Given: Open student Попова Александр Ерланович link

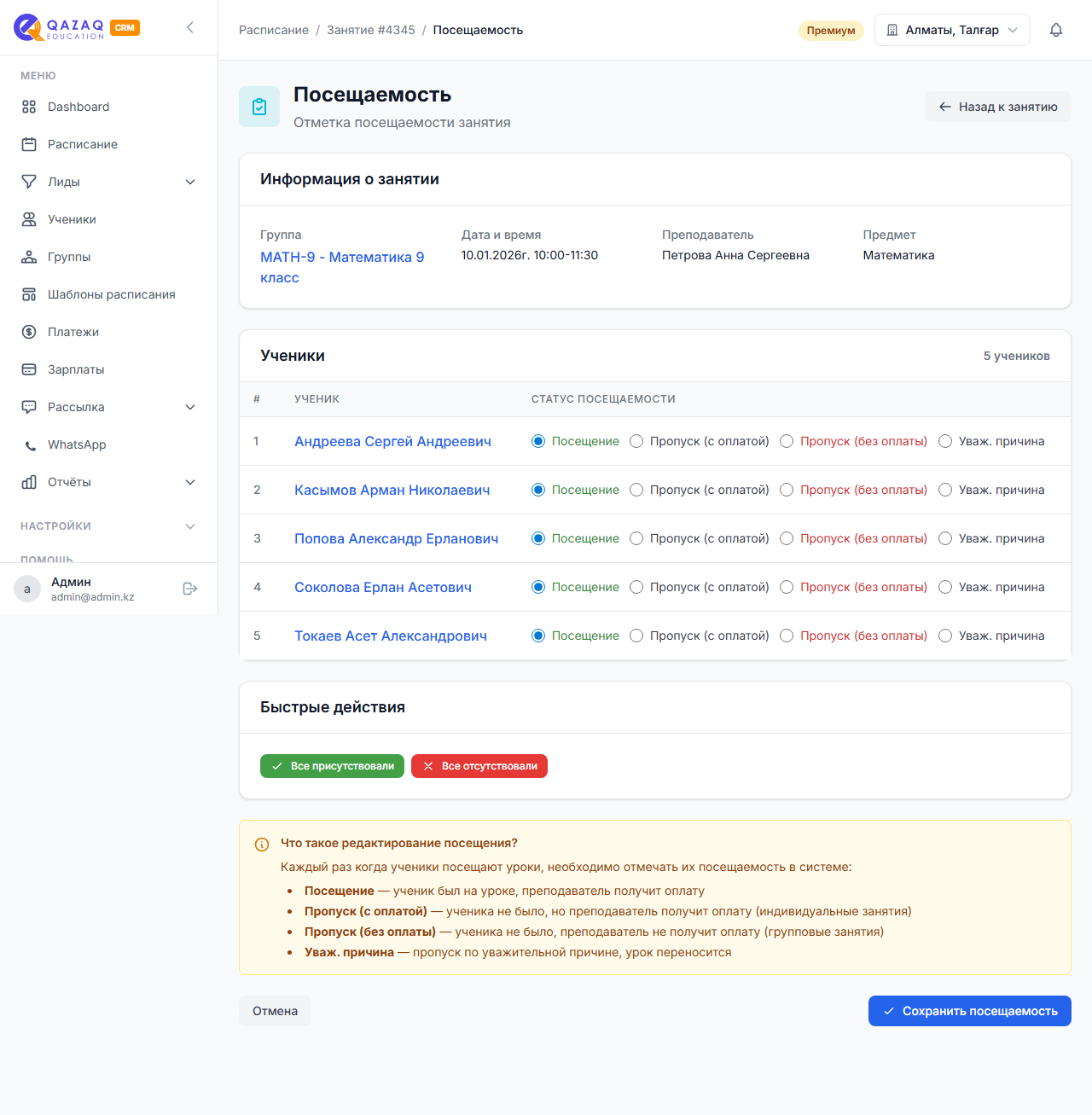Looking at the screenshot, I should [397, 538].
